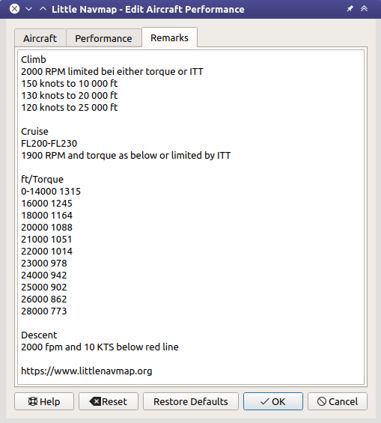Screen dimensions: 381x423
Task: Place cursor on '150 knots to 10 000 ft'
Action: pos(69,84)
